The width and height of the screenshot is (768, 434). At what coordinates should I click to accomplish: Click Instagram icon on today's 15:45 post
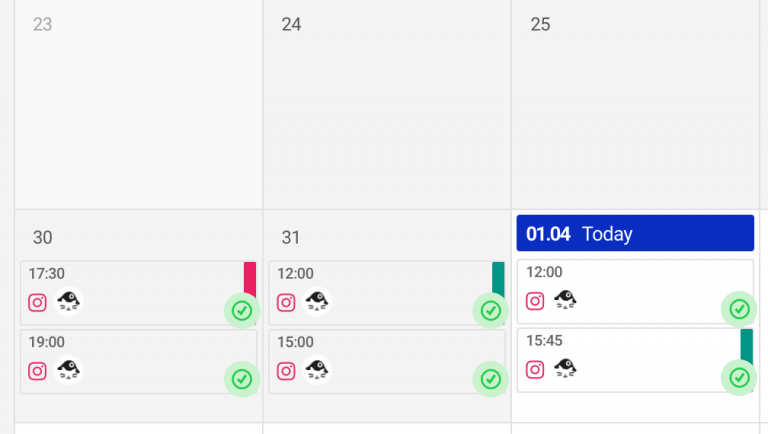tap(535, 369)
